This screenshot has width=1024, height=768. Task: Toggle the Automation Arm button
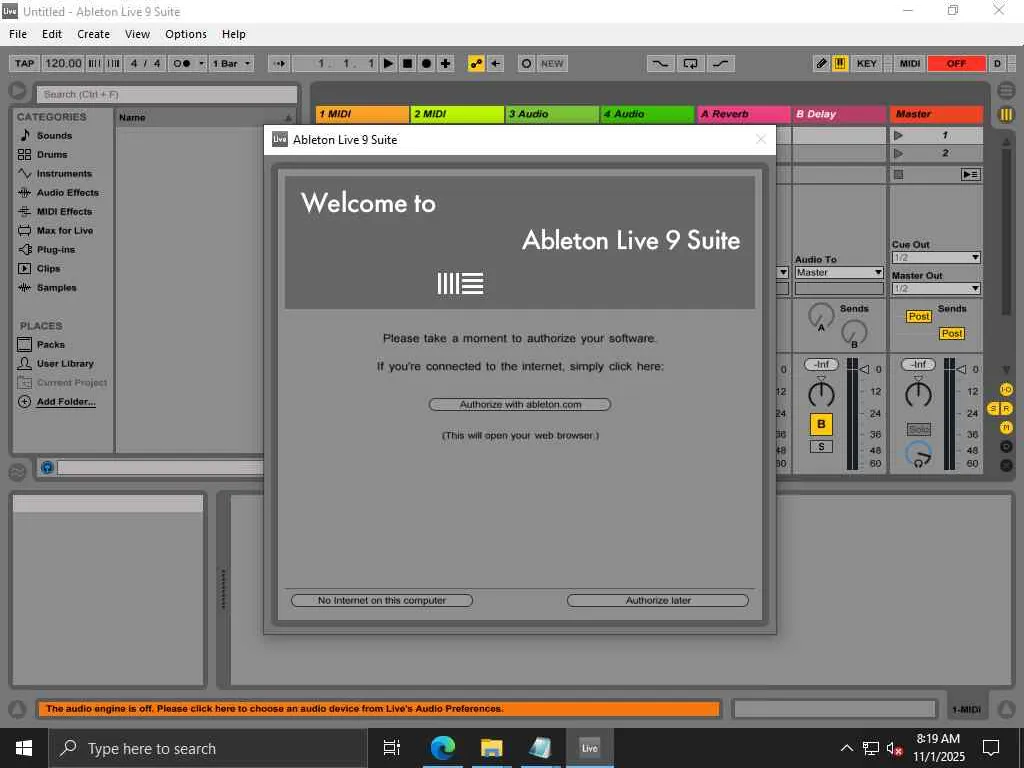pos(476,63)
